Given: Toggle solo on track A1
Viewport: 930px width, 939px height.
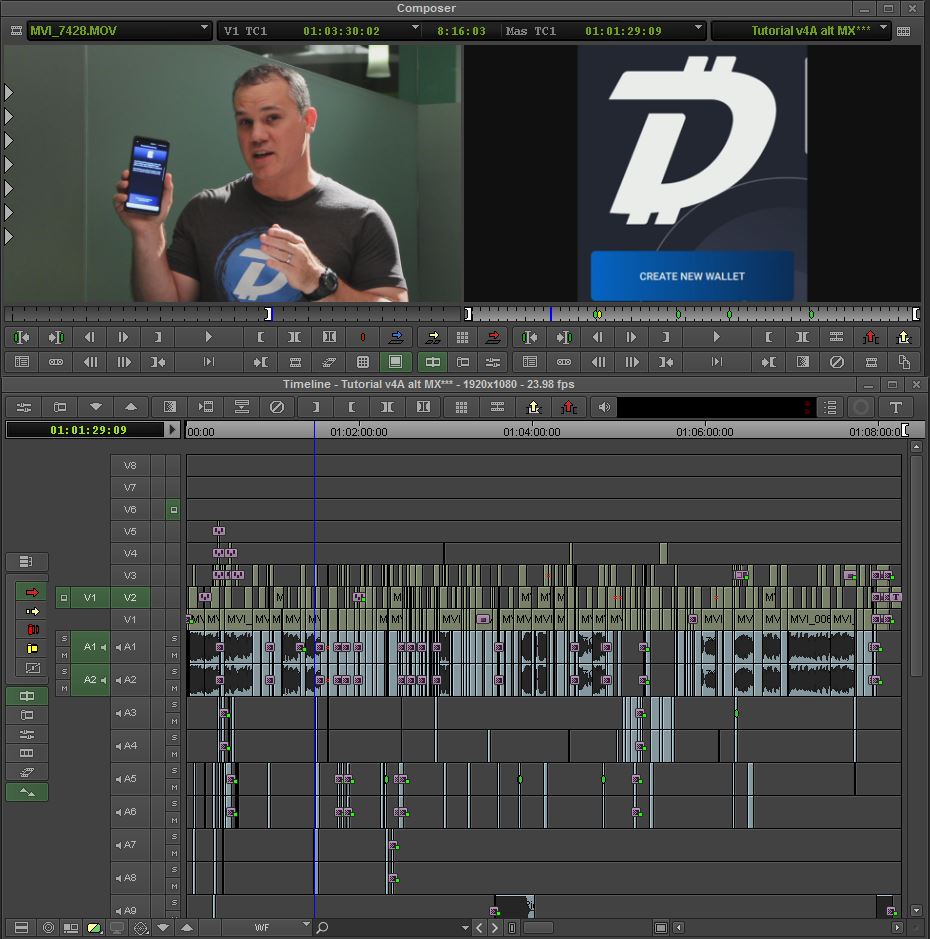Looking at the screenshot, I should point(174,638).
